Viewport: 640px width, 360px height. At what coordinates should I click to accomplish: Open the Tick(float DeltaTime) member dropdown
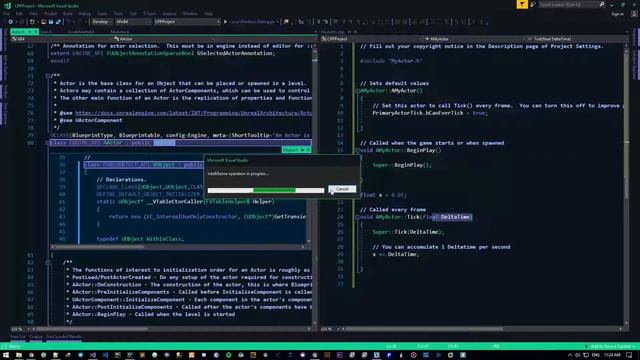click(x=578, y=39)
